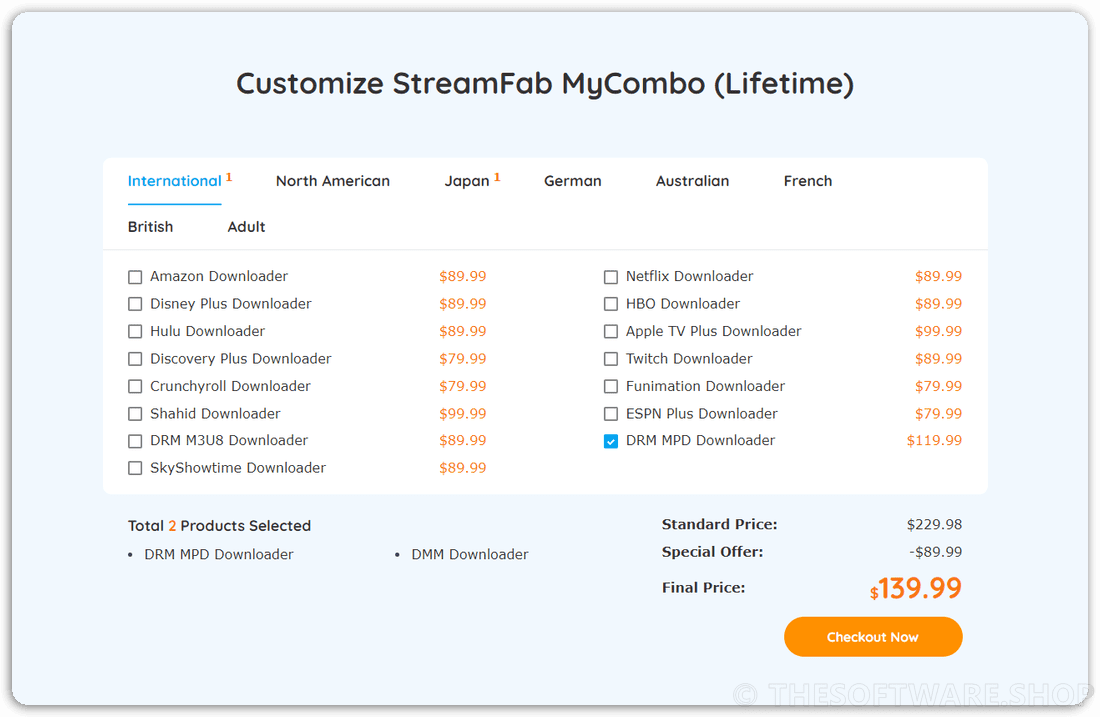Click the Checkout Now button
1100x717 pixels.
(x=873, y=637)
